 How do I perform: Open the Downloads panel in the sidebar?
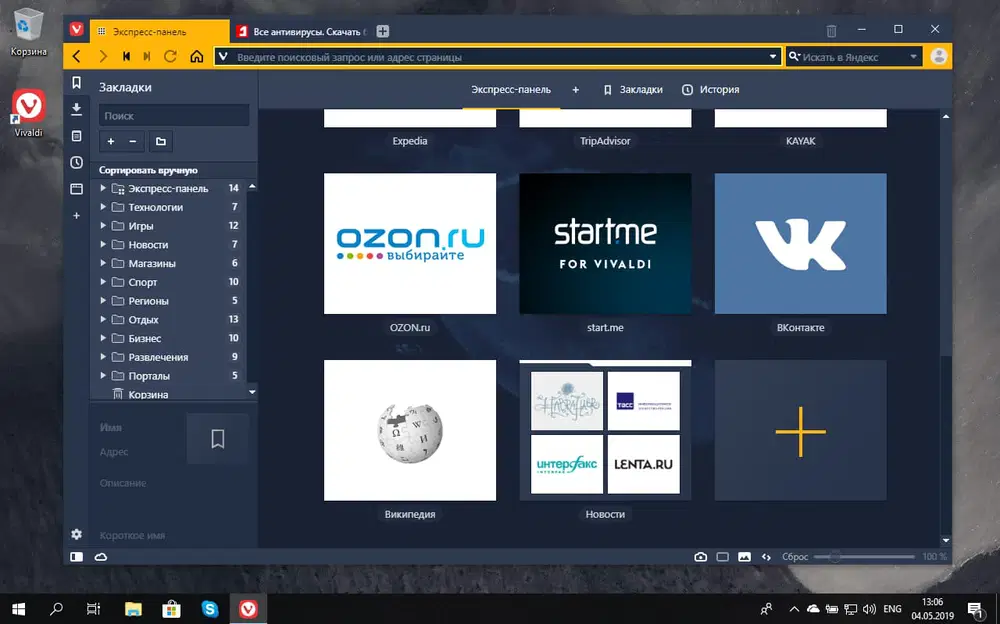point(77,109)
